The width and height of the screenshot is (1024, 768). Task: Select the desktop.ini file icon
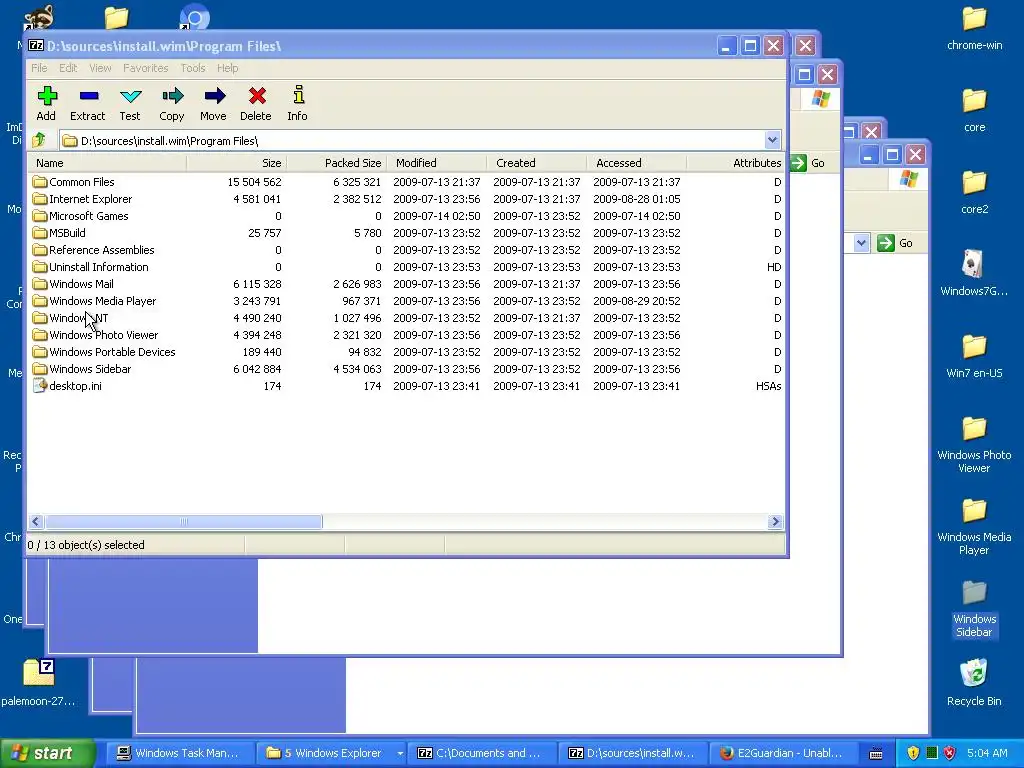(x=40, y=385)
